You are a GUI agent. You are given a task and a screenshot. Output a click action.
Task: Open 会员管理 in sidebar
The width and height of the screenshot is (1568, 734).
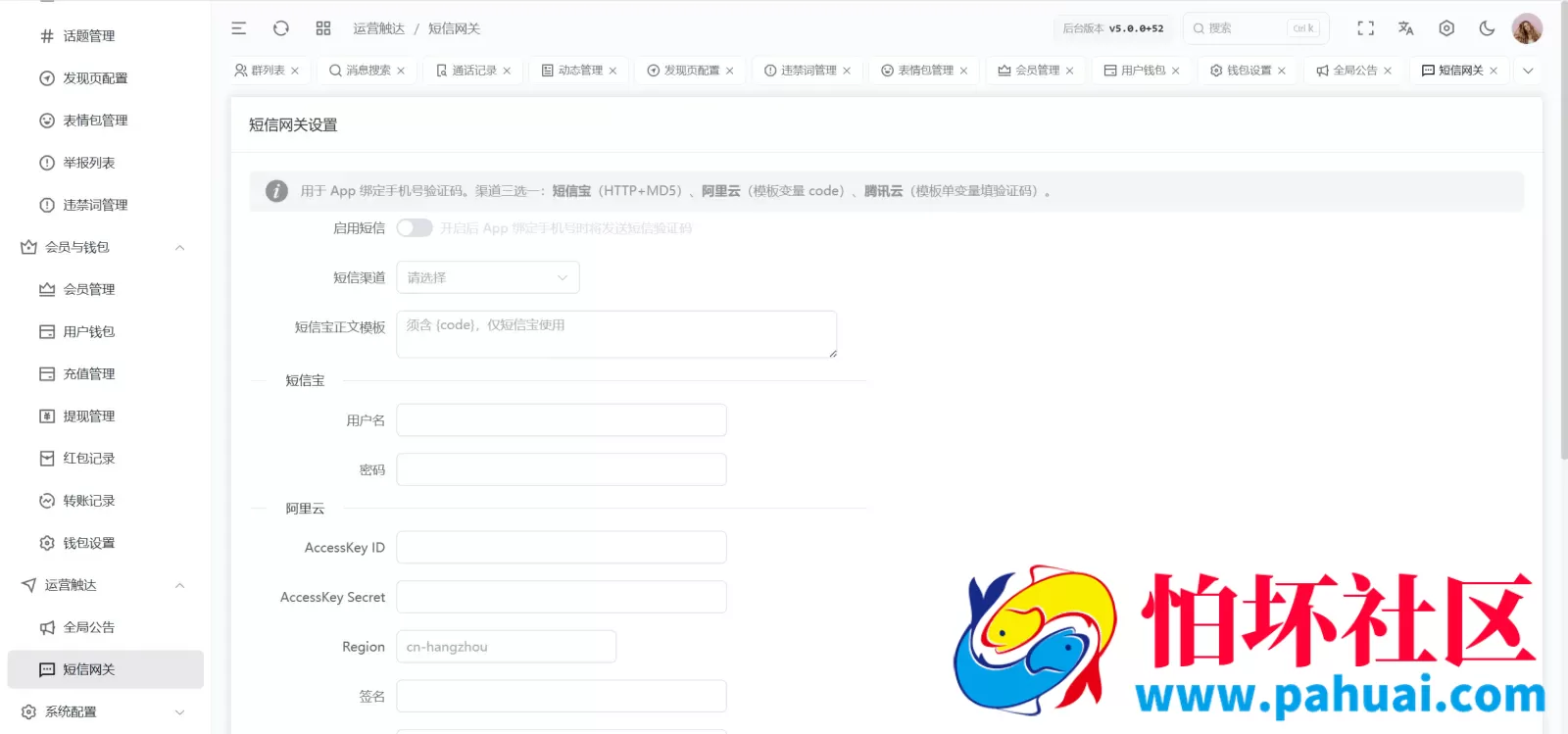(106, 289)
